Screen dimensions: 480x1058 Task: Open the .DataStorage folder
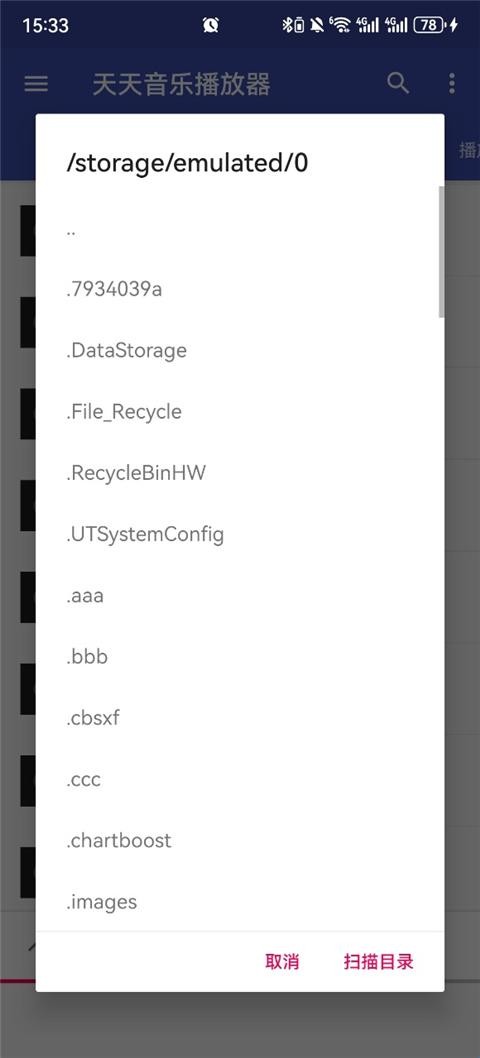click(x=239, y=351)
